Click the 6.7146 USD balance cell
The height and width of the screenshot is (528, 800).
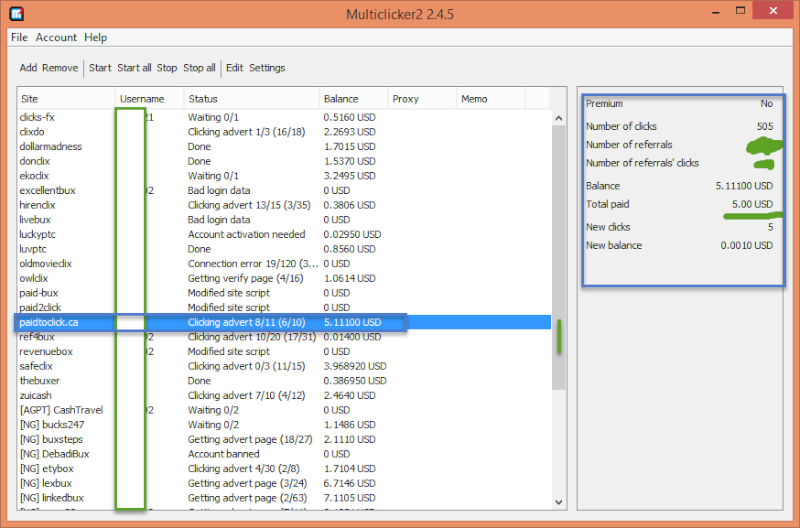(349, 484)
